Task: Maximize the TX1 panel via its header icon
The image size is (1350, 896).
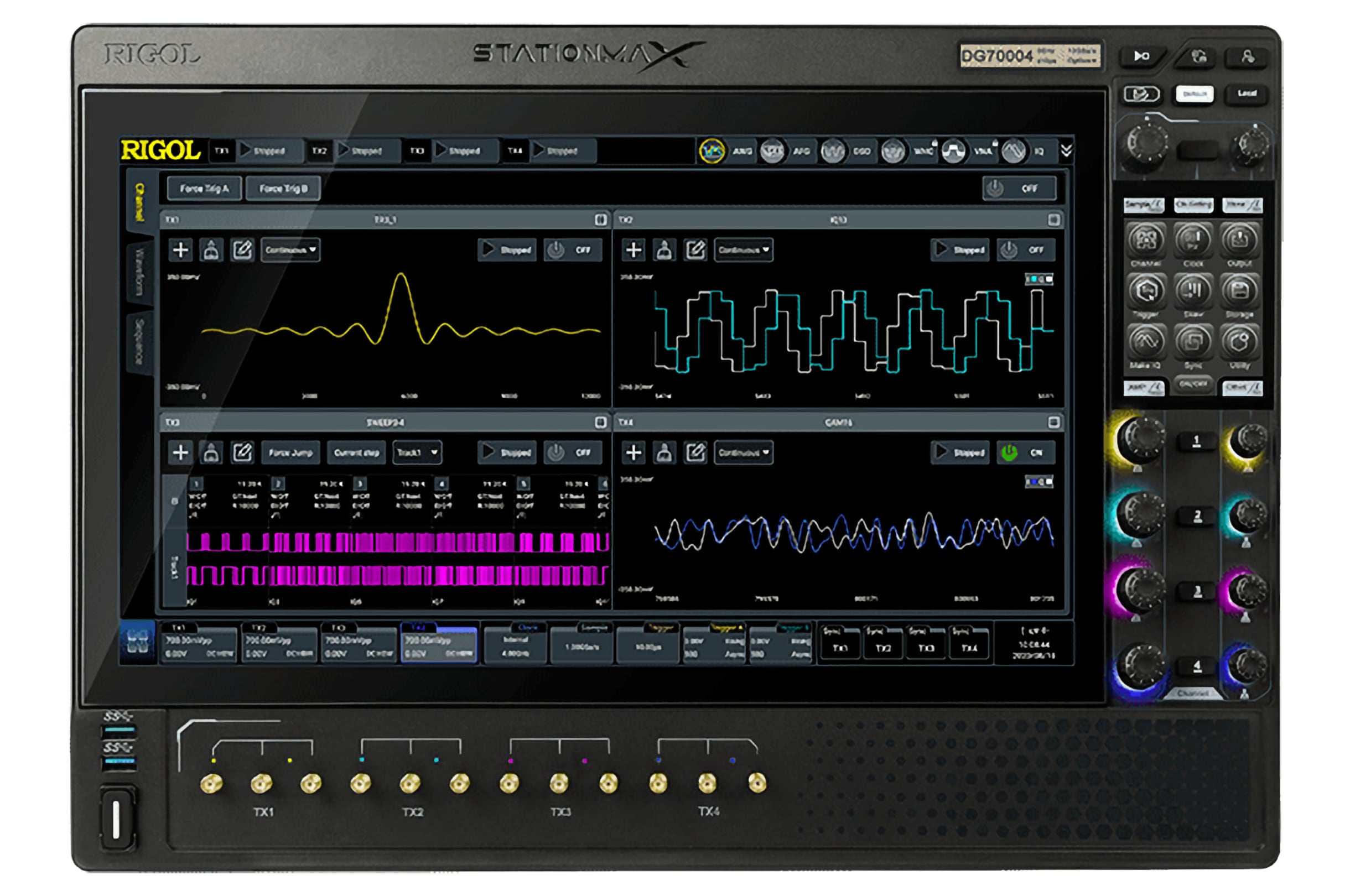Action: (600, 220)
